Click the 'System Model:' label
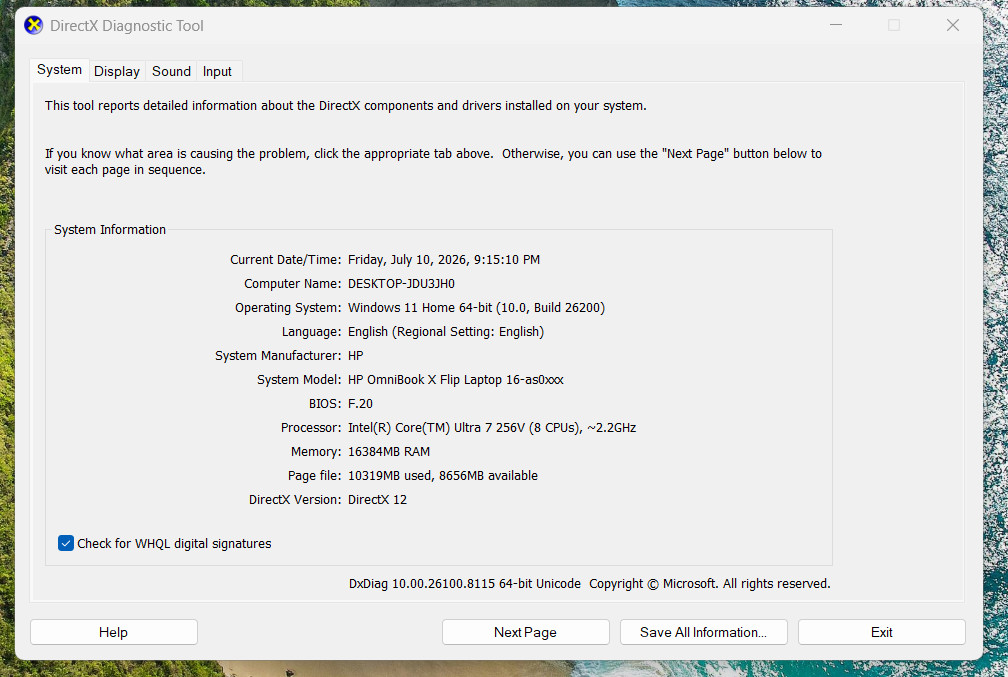 tap(299, 380)
